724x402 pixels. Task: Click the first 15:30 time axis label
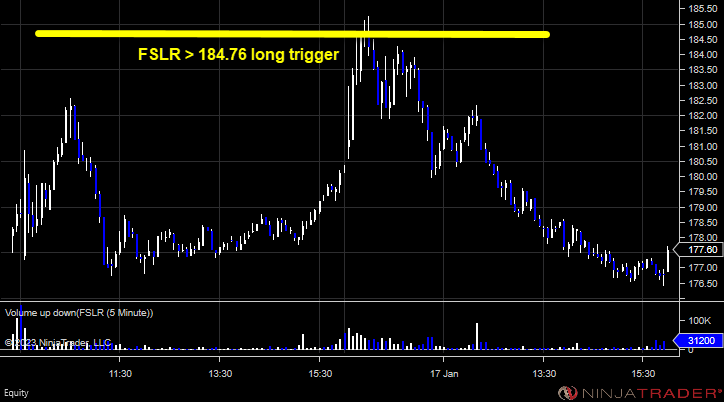pos(320,373)
